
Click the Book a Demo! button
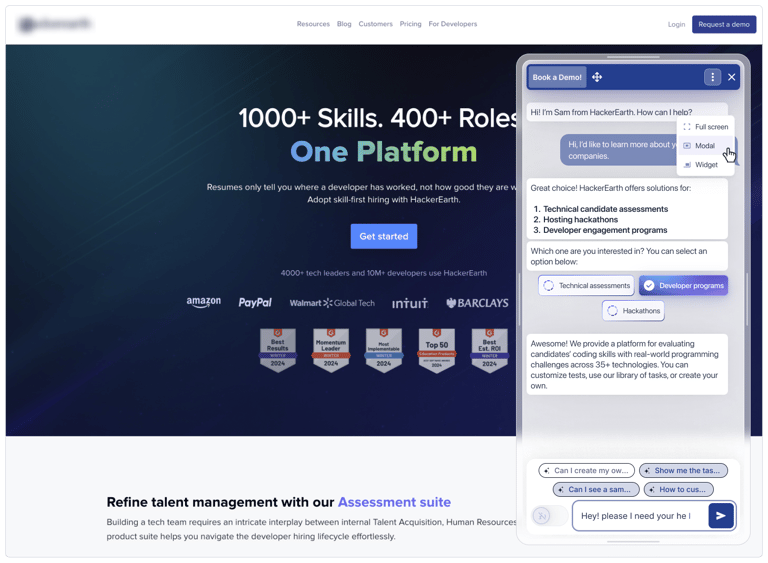coord(557,77)
